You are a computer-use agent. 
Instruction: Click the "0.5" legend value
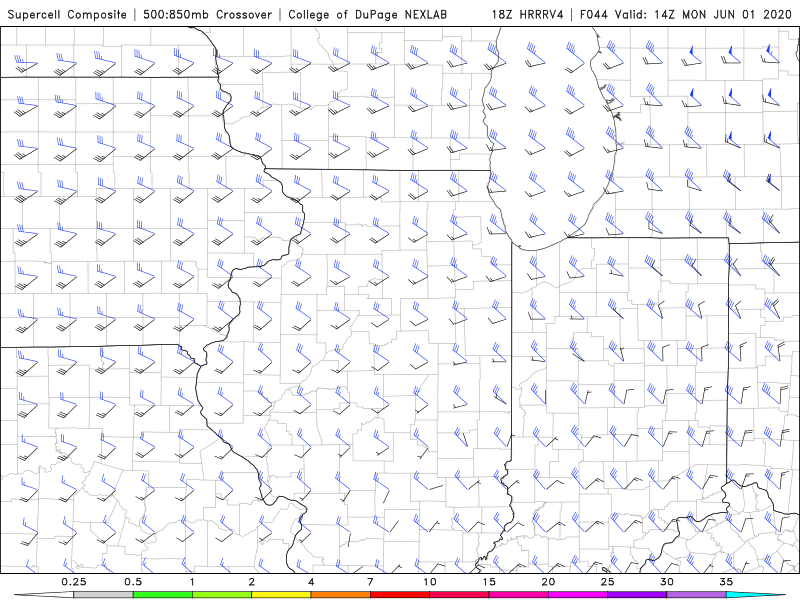[x=133, y=582]
